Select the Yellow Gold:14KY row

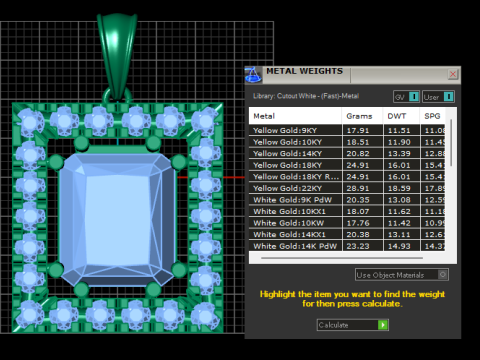pos(347,153)
